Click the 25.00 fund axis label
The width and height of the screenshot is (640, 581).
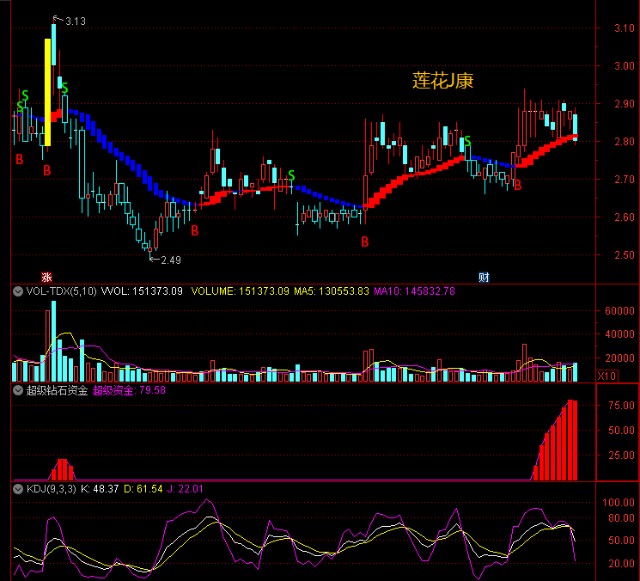pos(621,455)
